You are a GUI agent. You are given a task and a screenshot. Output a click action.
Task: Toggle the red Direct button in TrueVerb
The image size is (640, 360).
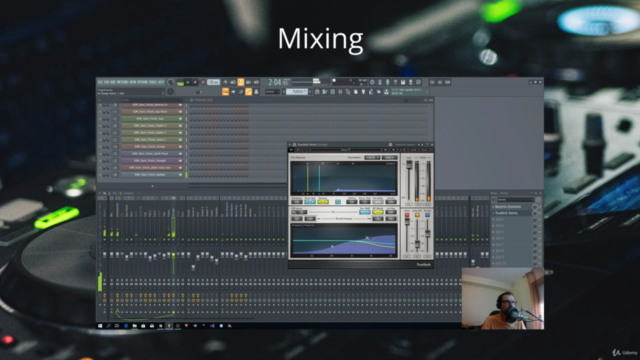[407, 215]
